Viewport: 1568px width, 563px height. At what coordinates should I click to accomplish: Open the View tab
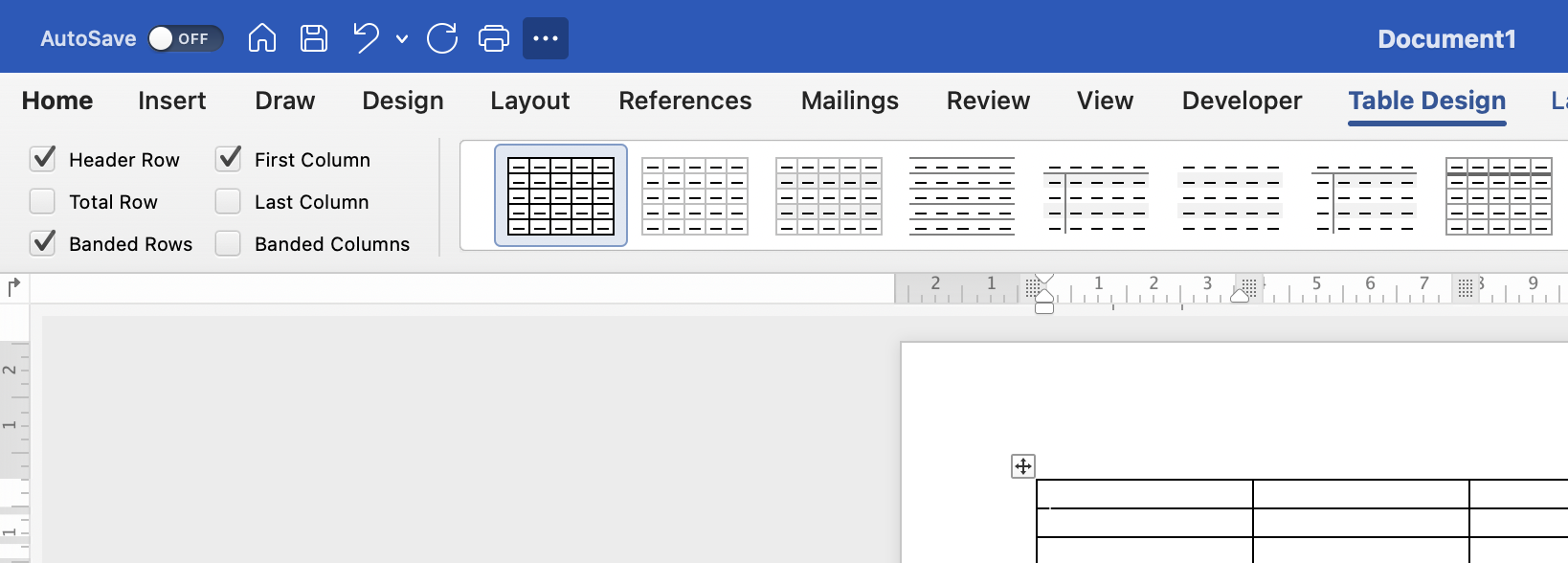click(x=1105, y=101)
